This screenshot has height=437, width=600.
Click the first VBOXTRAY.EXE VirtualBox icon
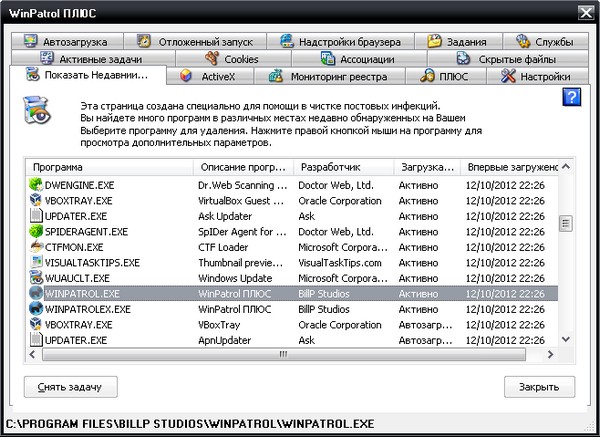pyautogui.click(x=37, y=200)
